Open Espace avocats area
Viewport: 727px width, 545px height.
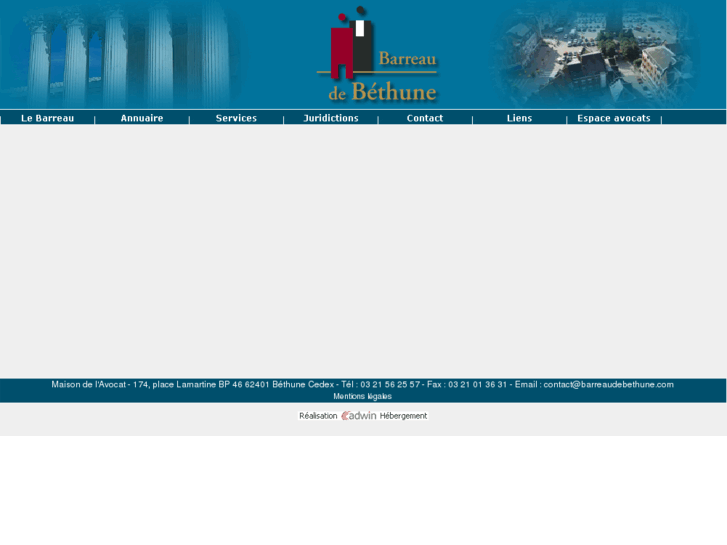[614, 118]
